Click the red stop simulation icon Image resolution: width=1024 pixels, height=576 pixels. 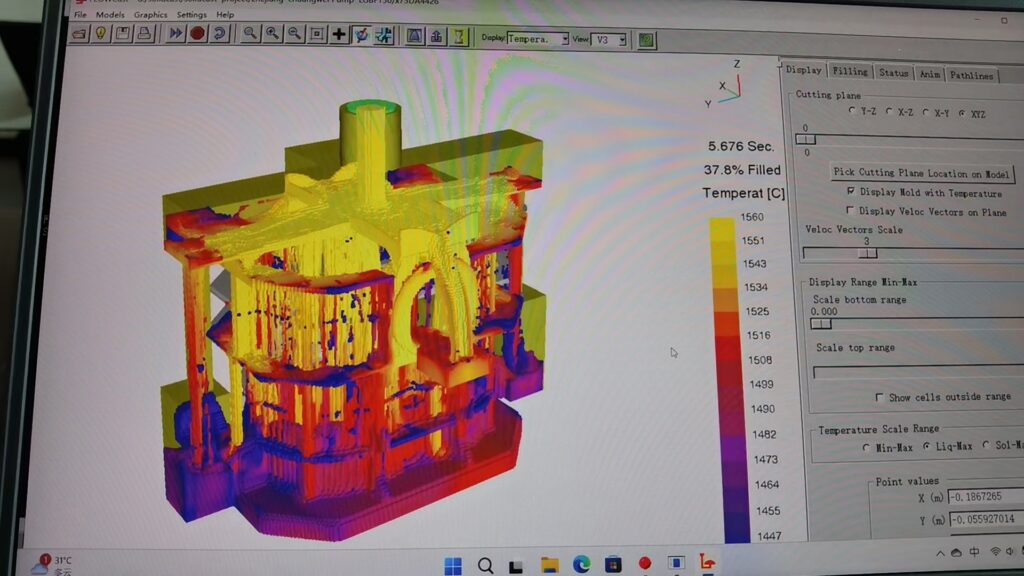197,34
